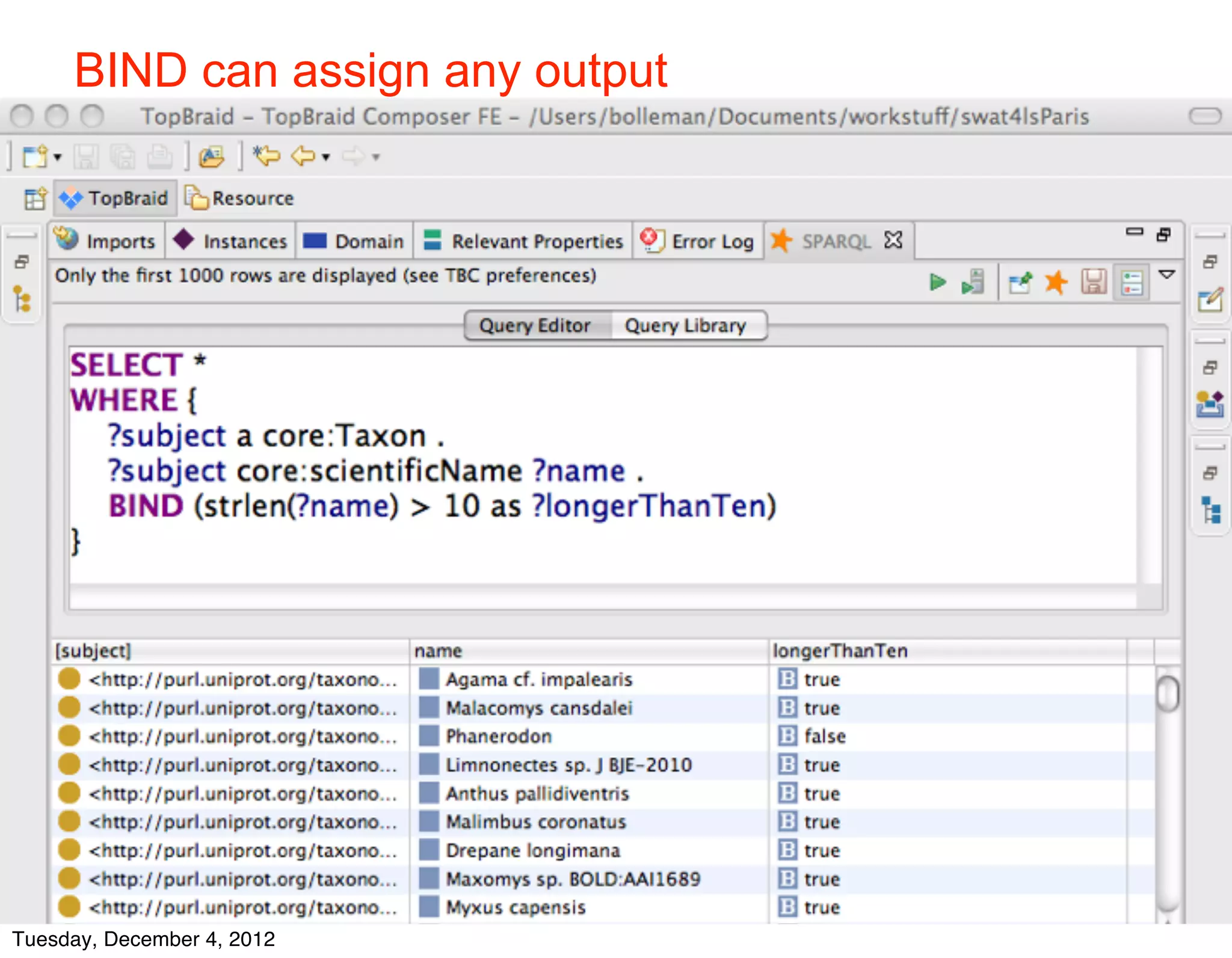The height and width of the screenshot is (958, 1232).
Task: Click the form editor pencil icon in right sidebar
Action: (1210, 299)
